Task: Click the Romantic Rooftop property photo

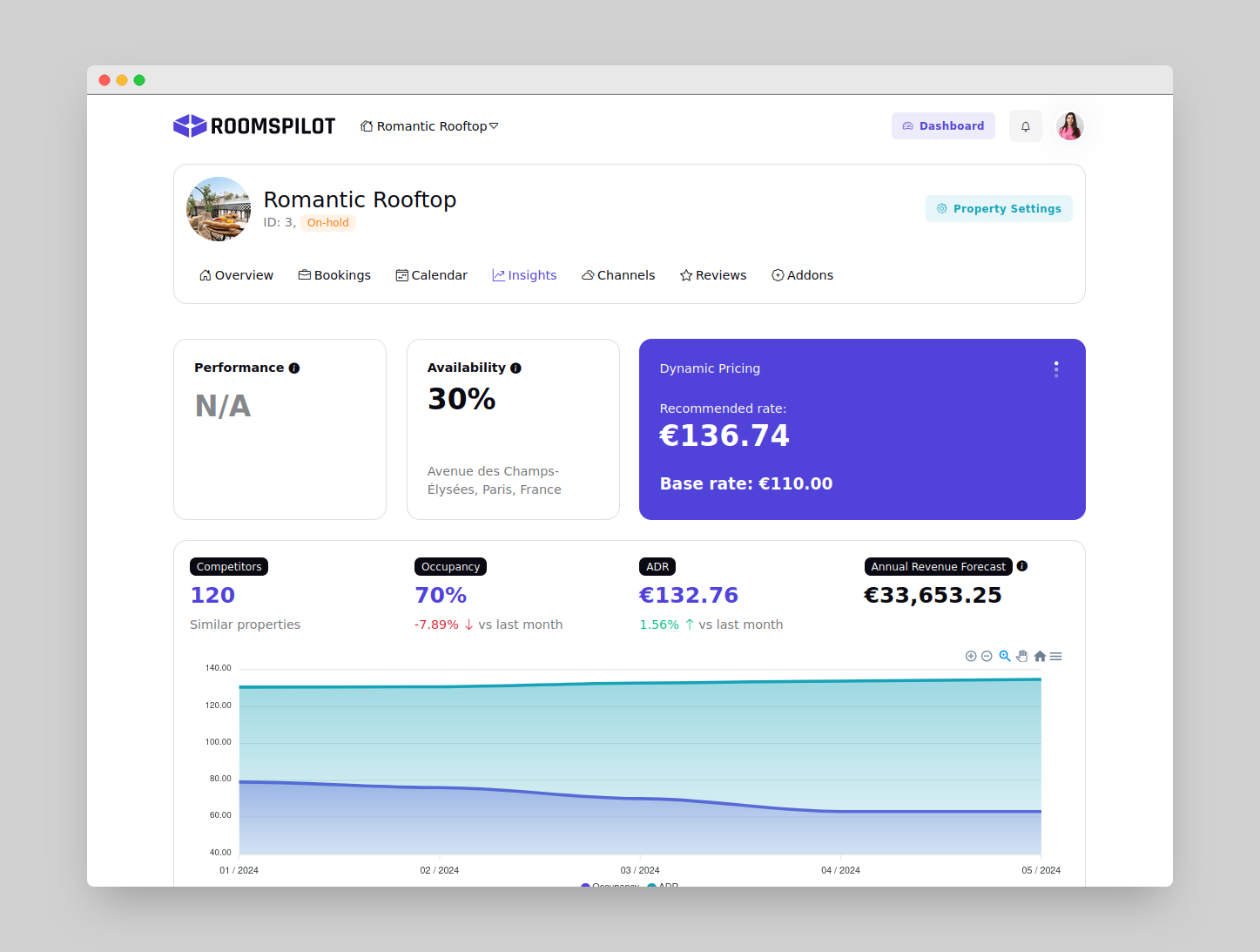Action: pyautogui.click(x=219, y=209)
